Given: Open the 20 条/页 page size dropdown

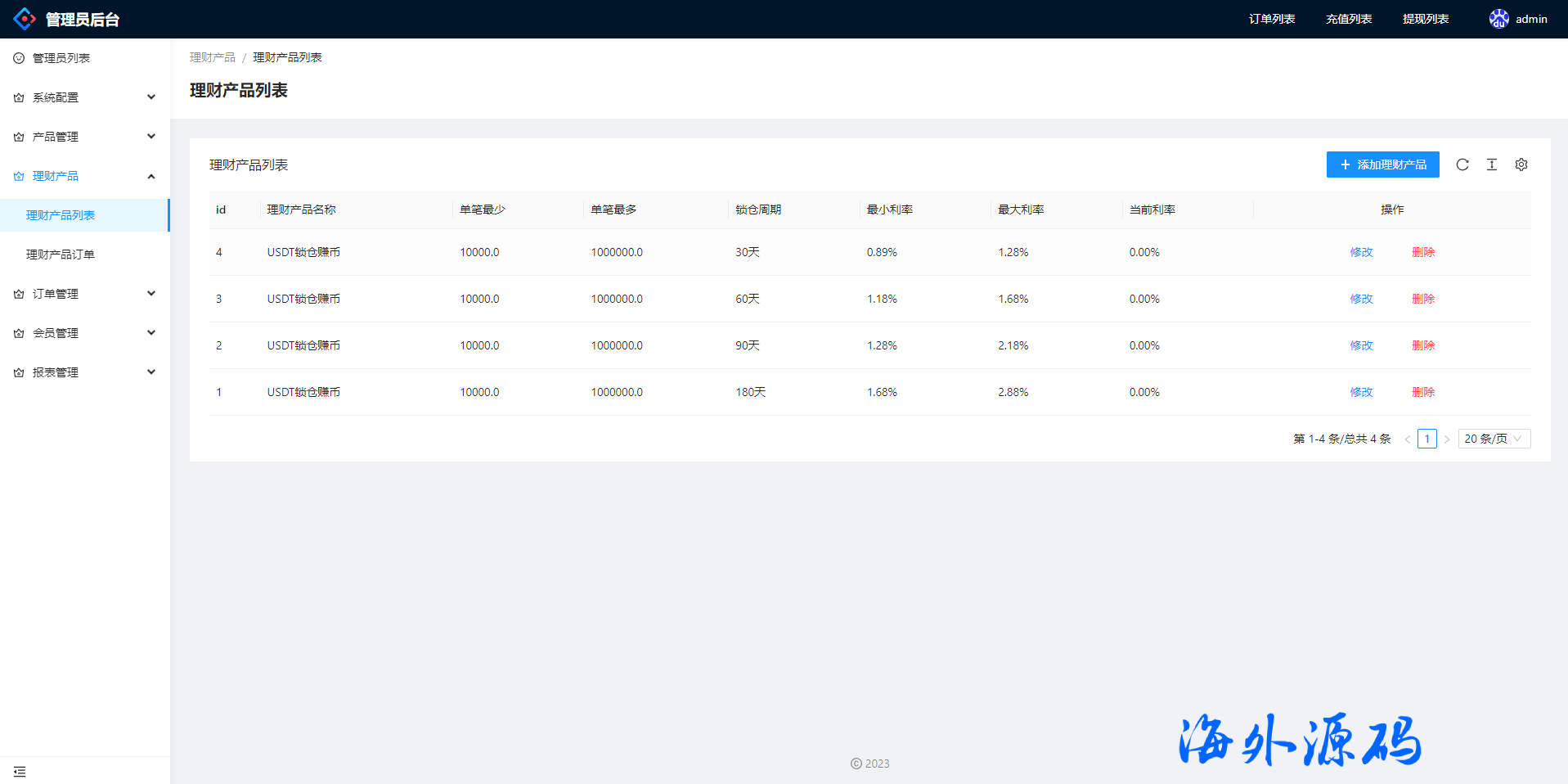Looking at the screenshot, I should (x=1494, y=439).
